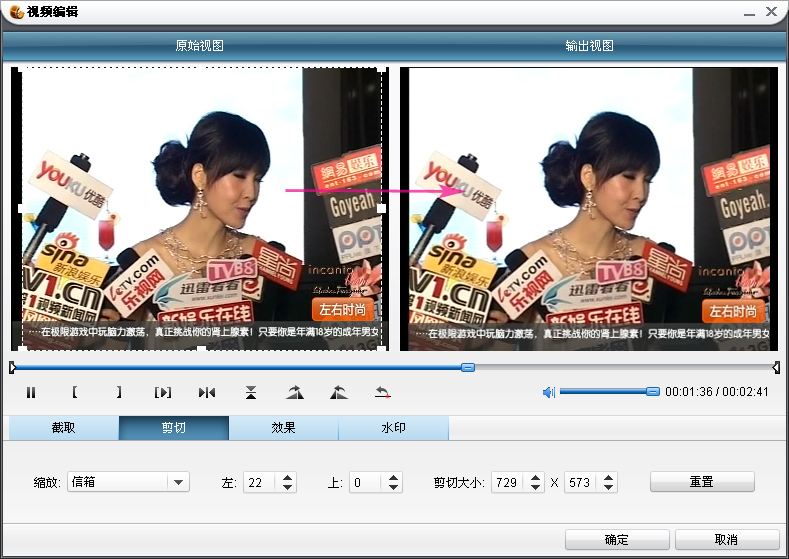
Task: Decrease the crop width 729
Action: pos(535,488)
